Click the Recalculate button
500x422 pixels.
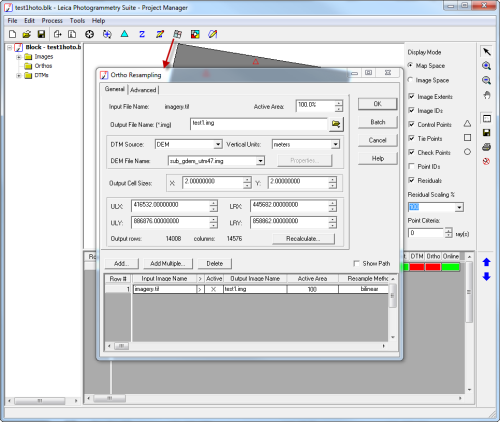[x=303, y=239]
